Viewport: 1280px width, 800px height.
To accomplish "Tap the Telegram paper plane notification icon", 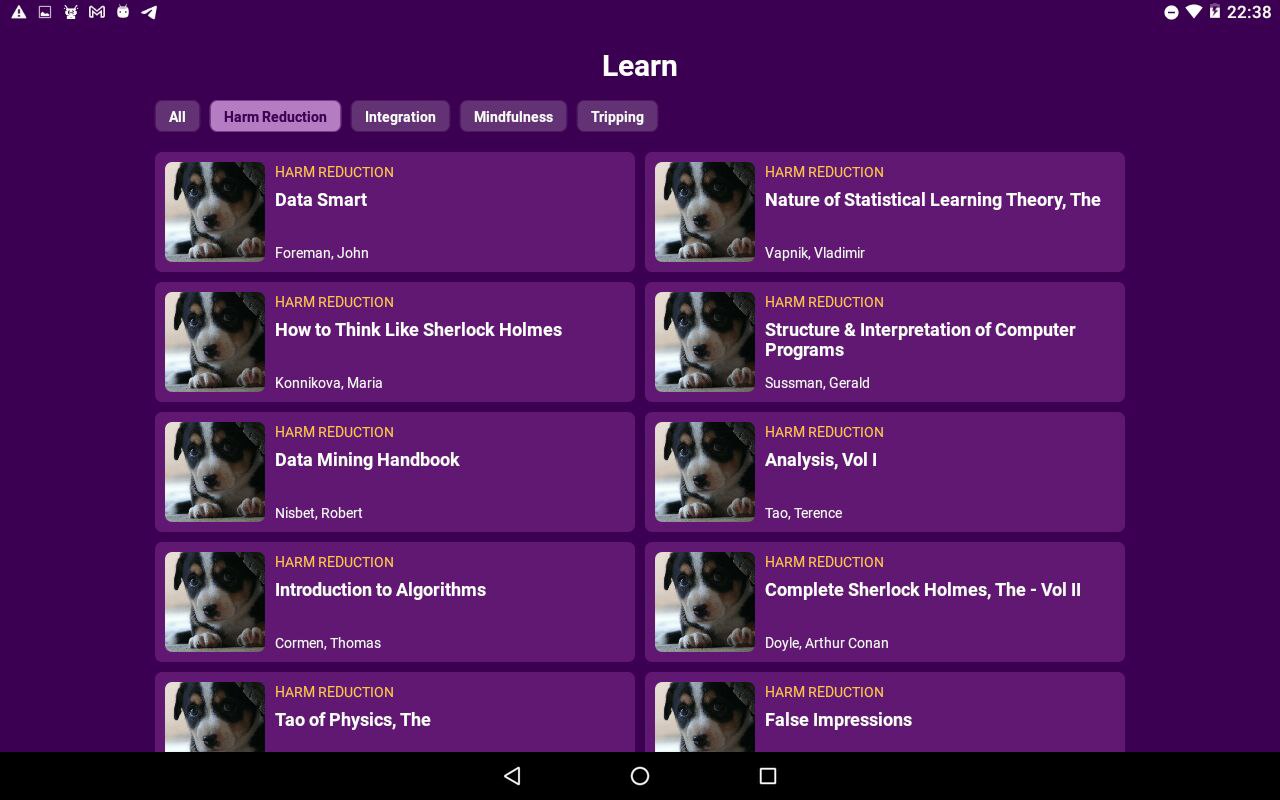I will click(149, 12).
